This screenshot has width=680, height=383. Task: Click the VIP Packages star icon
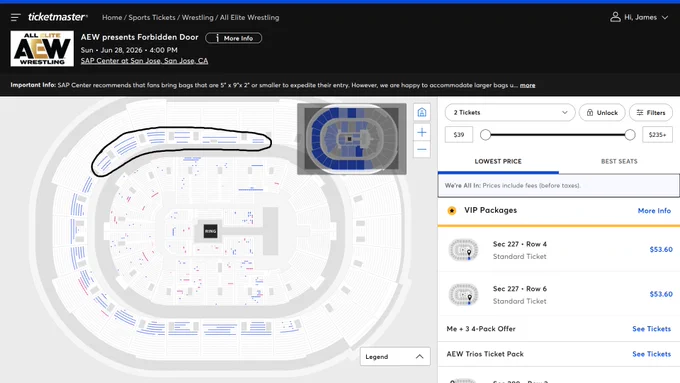[x=452, y=211]
